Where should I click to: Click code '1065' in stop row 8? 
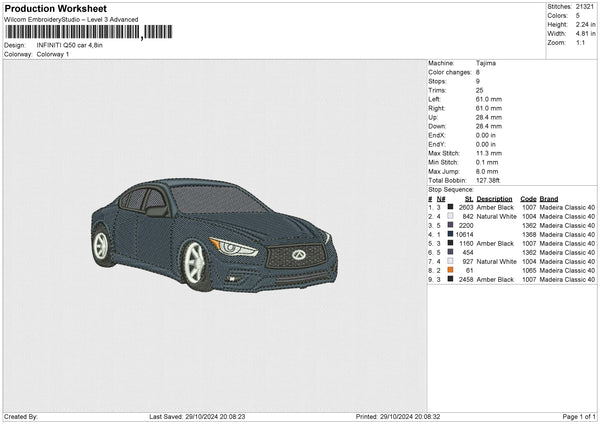coord(529,271)
